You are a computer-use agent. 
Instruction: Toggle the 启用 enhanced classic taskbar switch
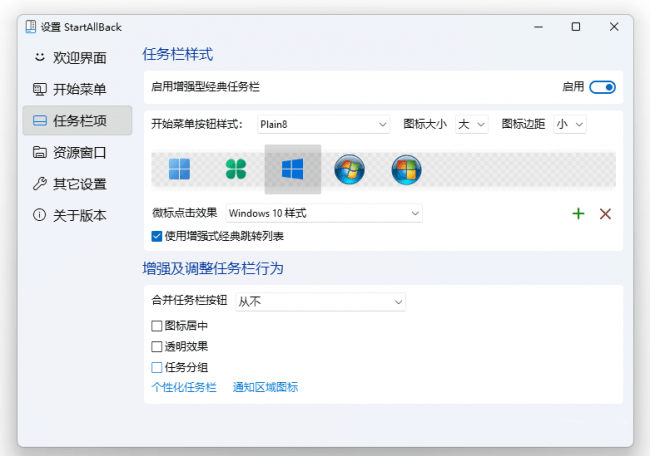[x=602, y=87]
